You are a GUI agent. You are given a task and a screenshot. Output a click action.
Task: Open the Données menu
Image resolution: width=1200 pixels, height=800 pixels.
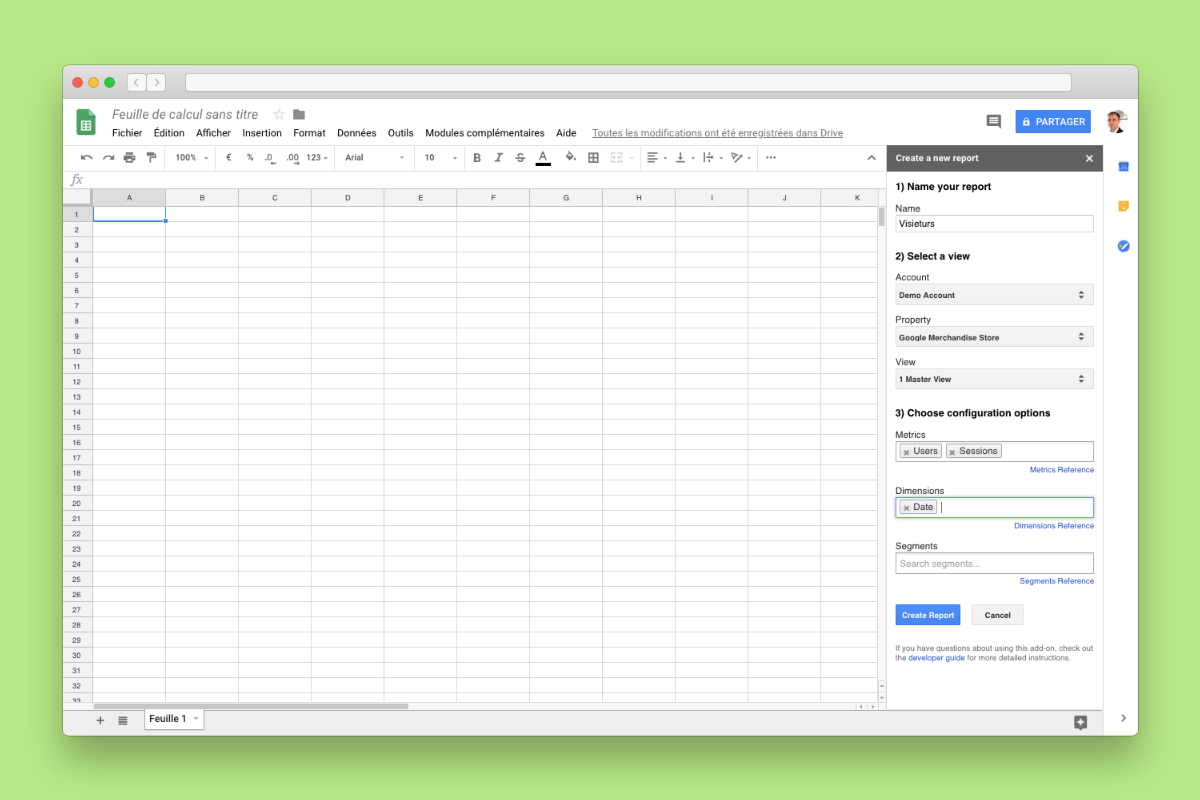click(355, 132)
